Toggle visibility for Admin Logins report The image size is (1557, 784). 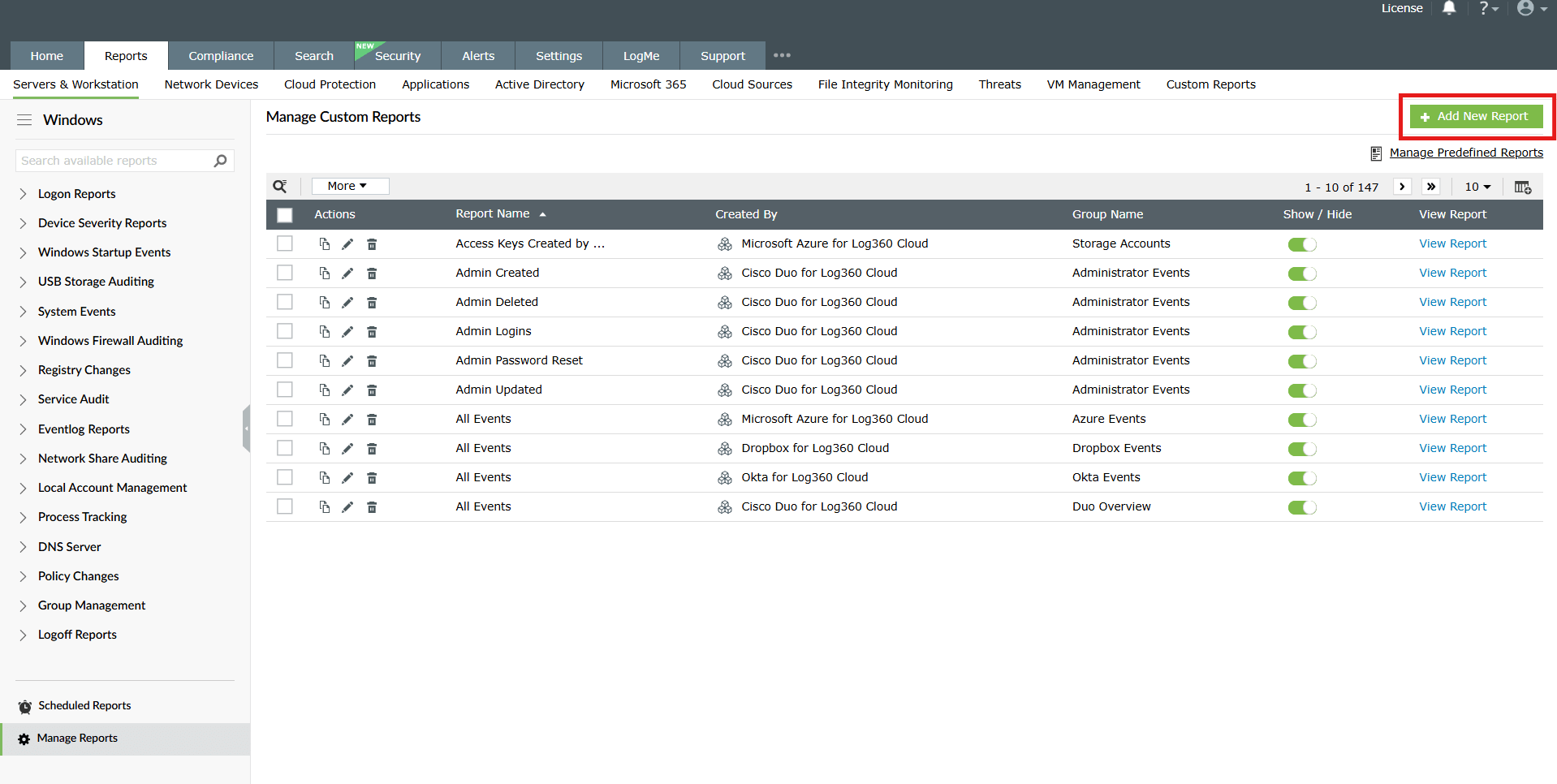(x=1302, y=332)
